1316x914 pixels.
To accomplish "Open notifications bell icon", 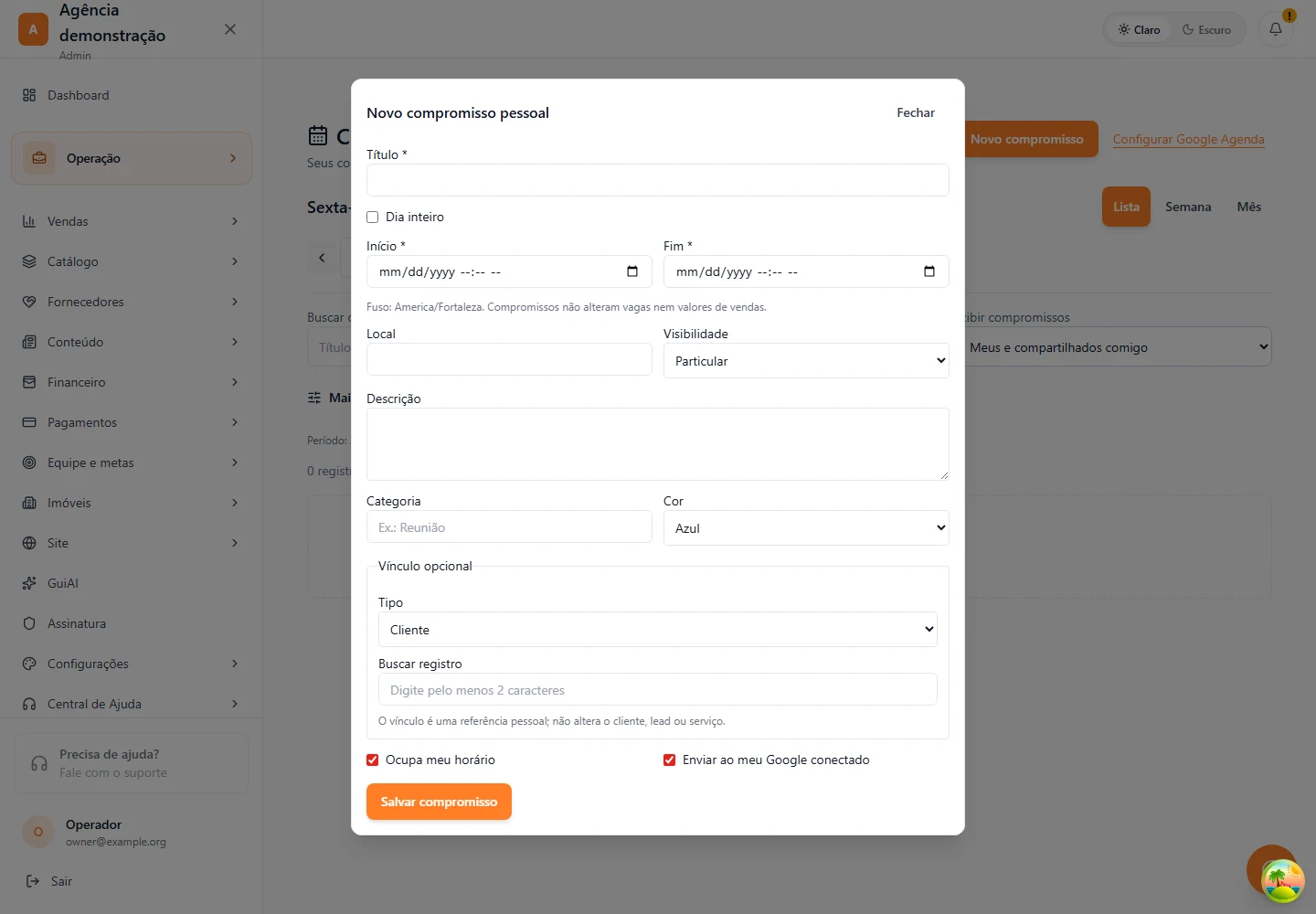I will tap(1276, 29).
